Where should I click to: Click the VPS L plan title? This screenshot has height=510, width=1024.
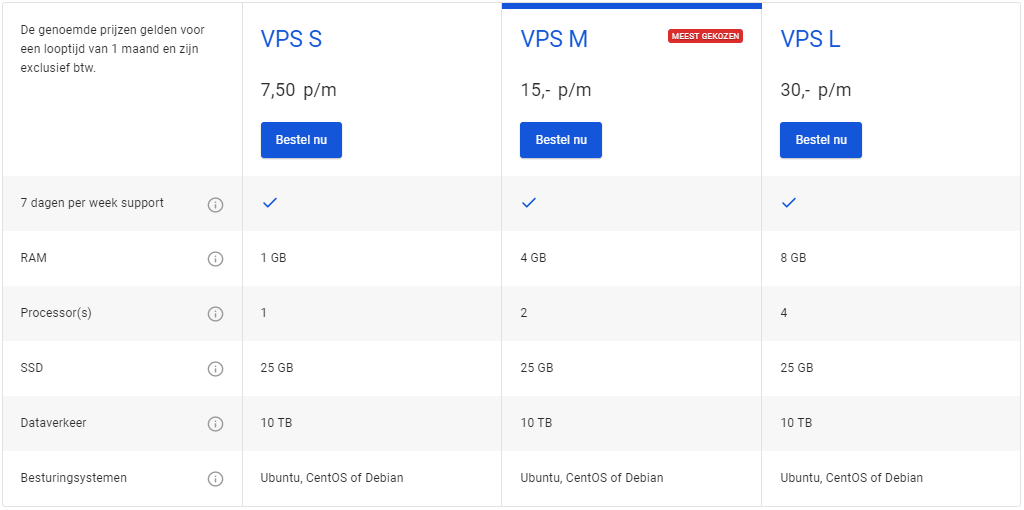[810, 39]
